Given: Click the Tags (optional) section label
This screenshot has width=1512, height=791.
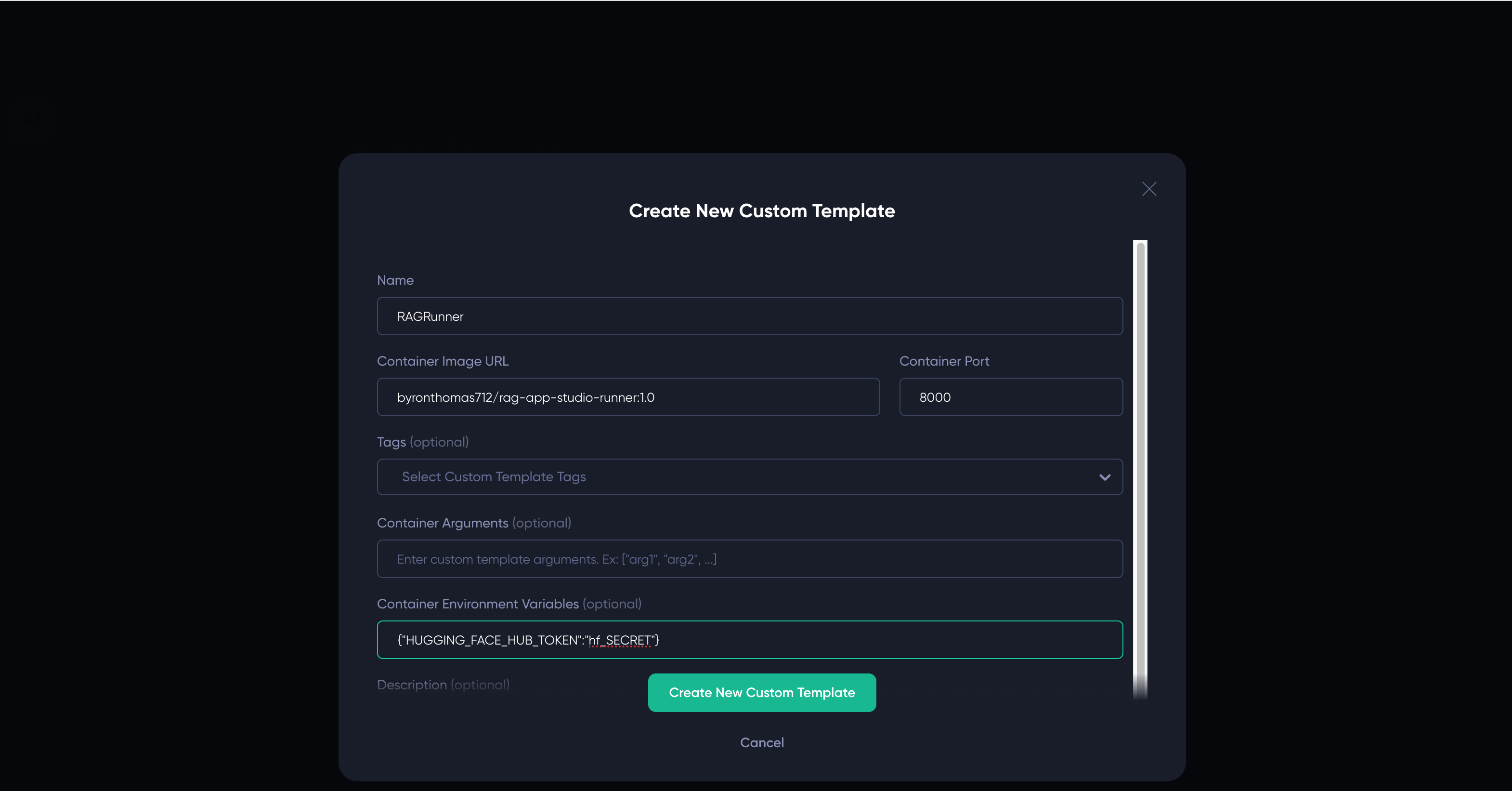Looking at the screenshot, I should coord(423,442).
